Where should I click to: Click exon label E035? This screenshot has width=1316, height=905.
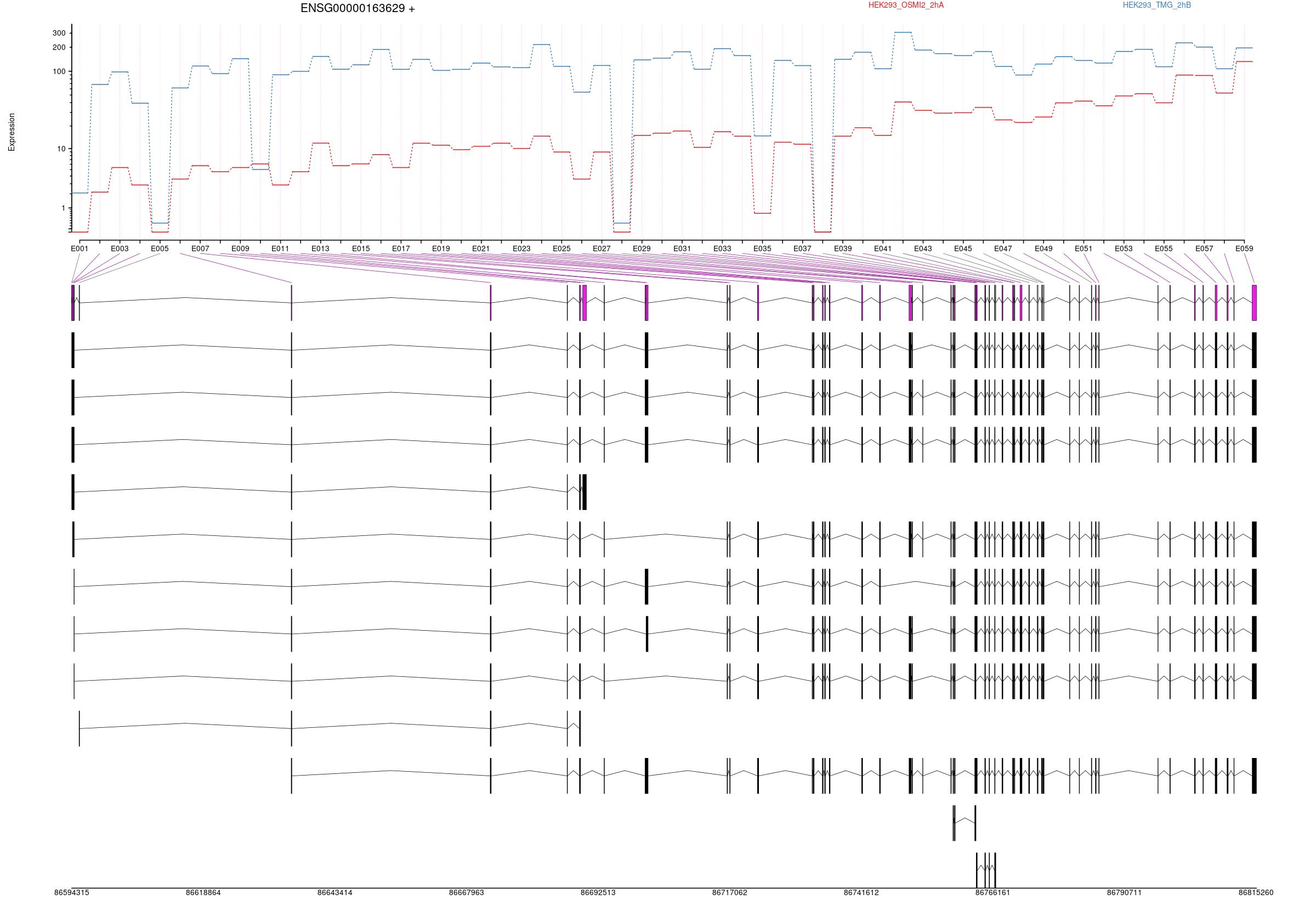pos(762,248)
